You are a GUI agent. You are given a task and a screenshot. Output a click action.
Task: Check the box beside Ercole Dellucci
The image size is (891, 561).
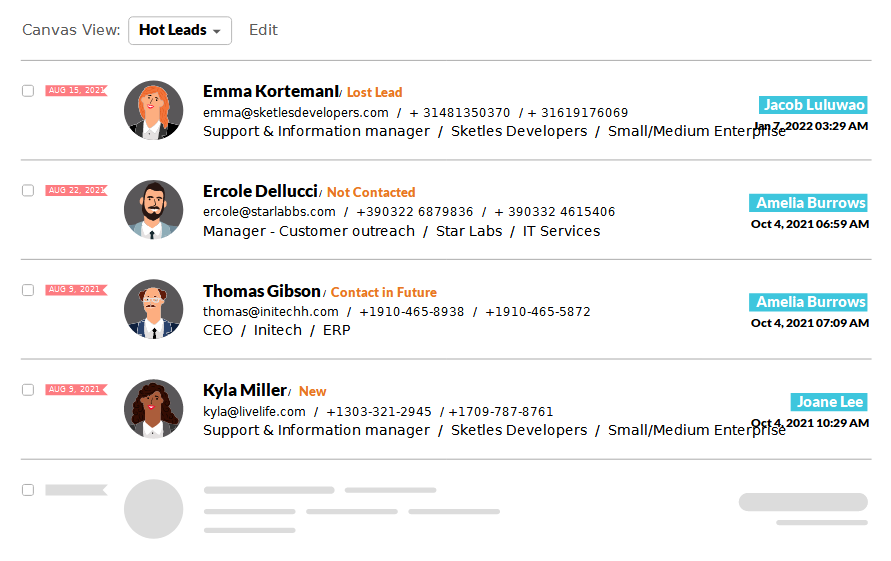pos(28,190)
